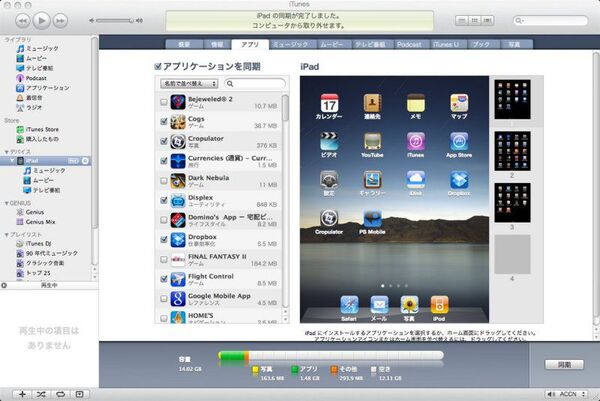Click the Maps icon on iPad home screen
Screen dimensions: 600x401
459,103
